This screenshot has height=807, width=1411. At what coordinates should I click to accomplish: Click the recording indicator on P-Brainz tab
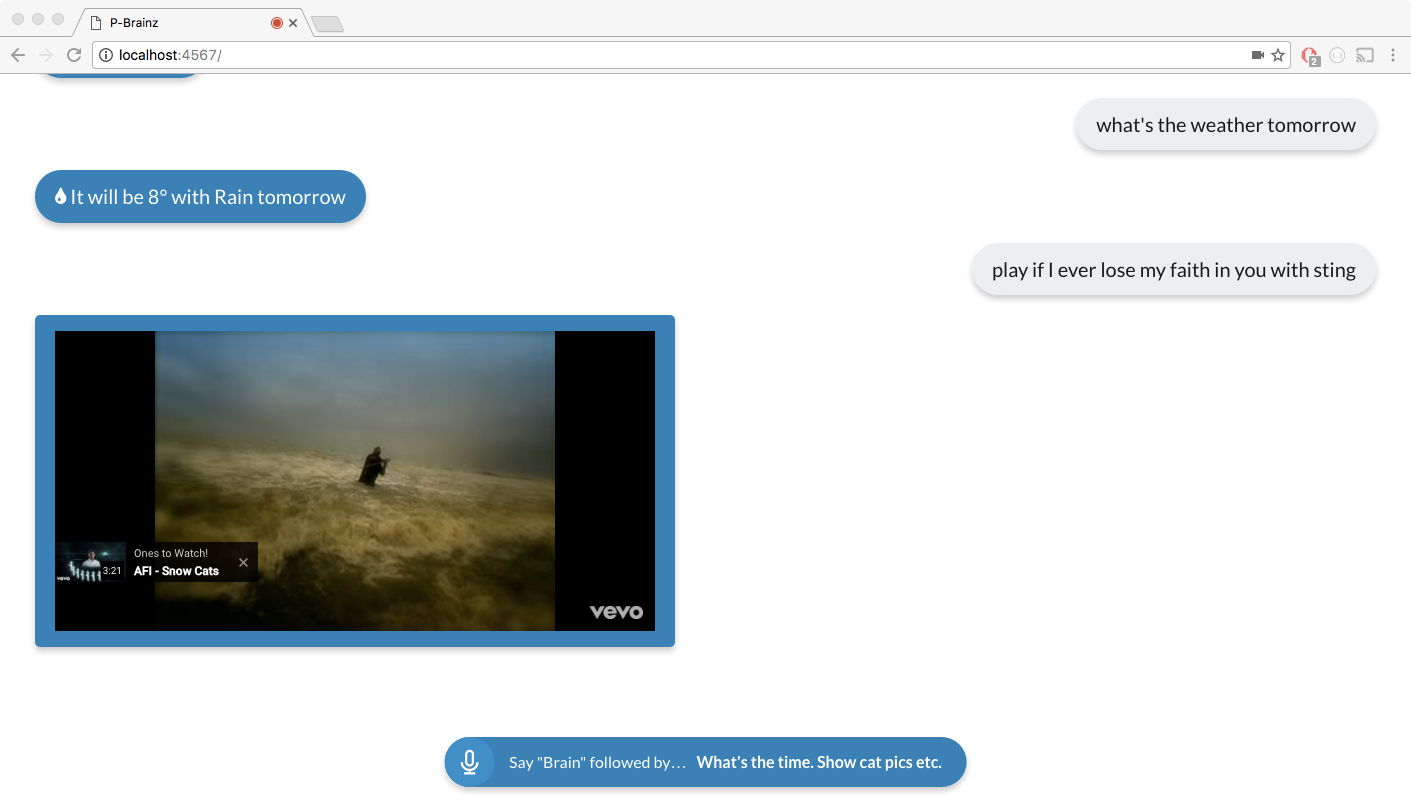(x=277, y=22)
